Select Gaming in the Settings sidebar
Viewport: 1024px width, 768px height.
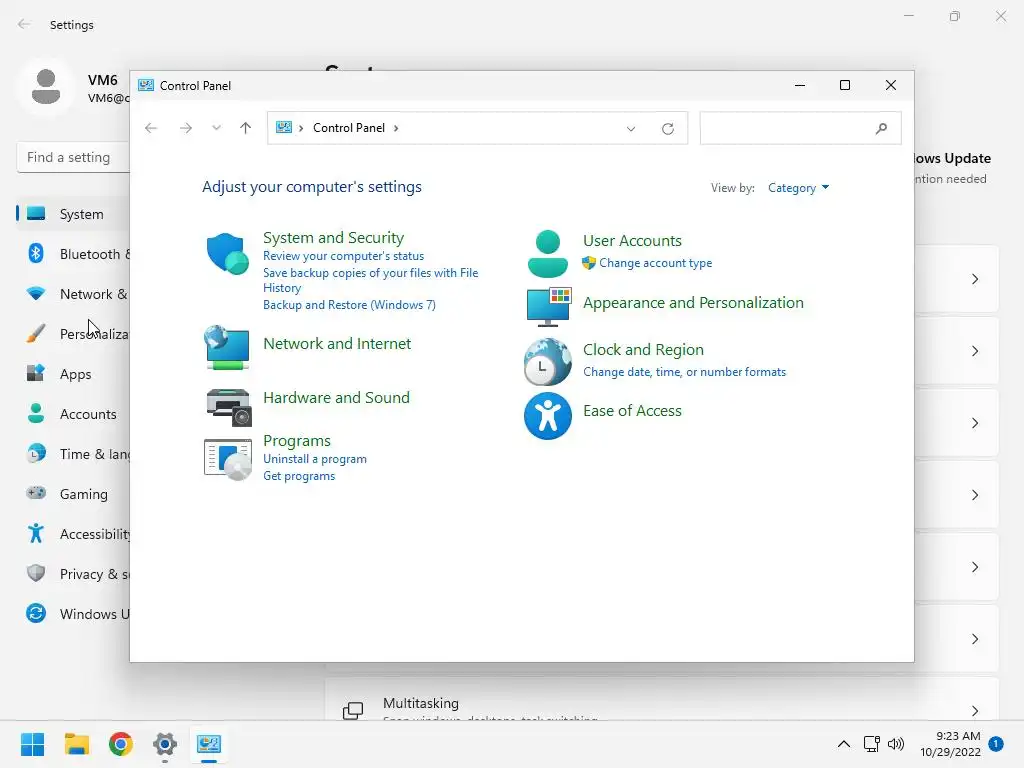click(73, 494)
